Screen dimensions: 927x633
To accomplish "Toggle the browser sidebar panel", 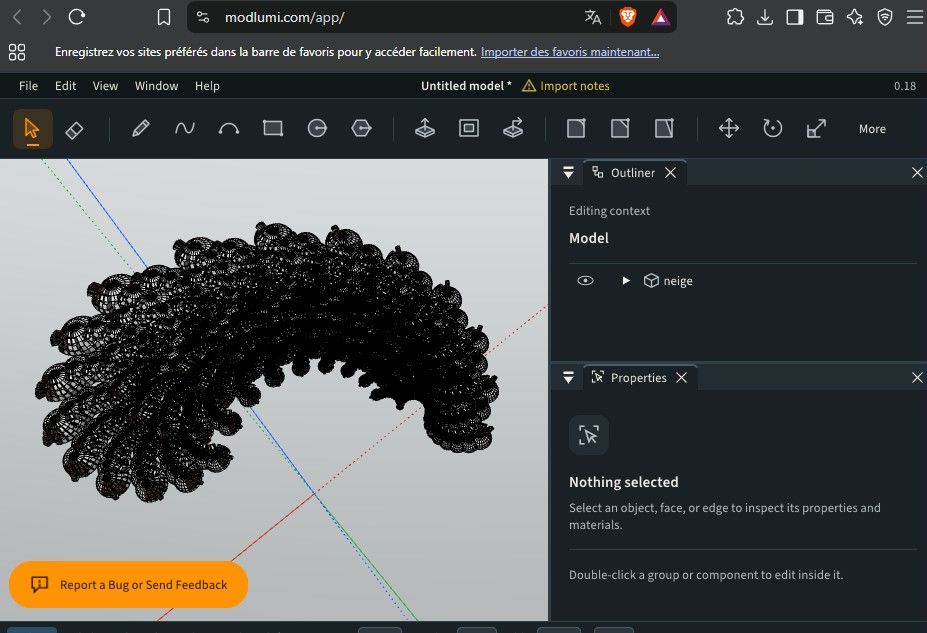I will click(795, 17).
